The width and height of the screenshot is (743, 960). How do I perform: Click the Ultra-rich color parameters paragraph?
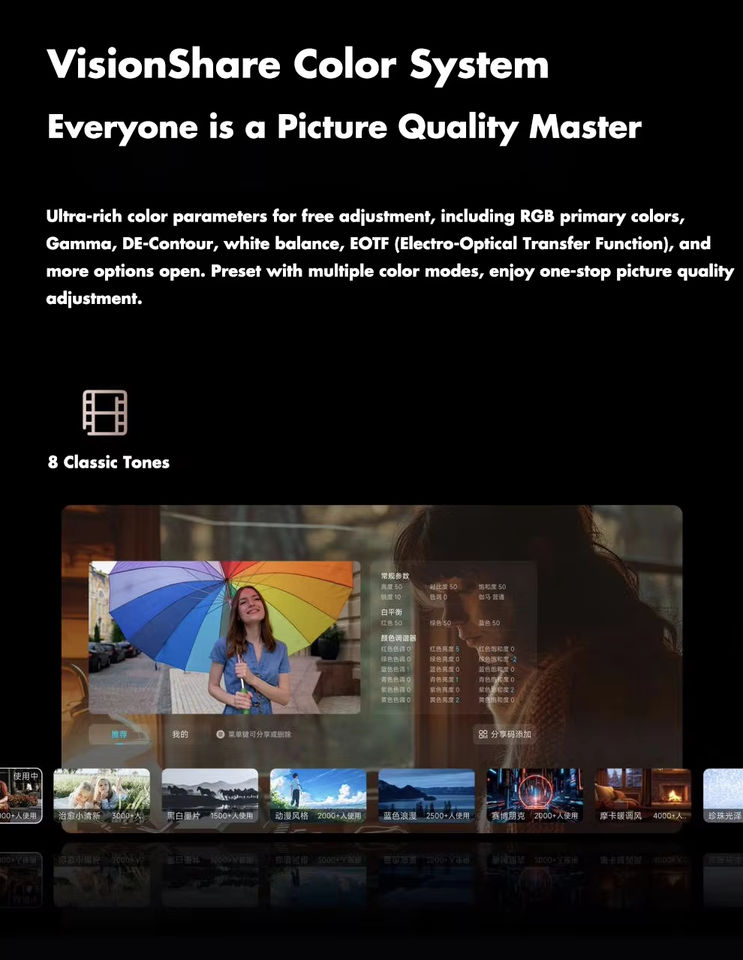tap(390, 257)
